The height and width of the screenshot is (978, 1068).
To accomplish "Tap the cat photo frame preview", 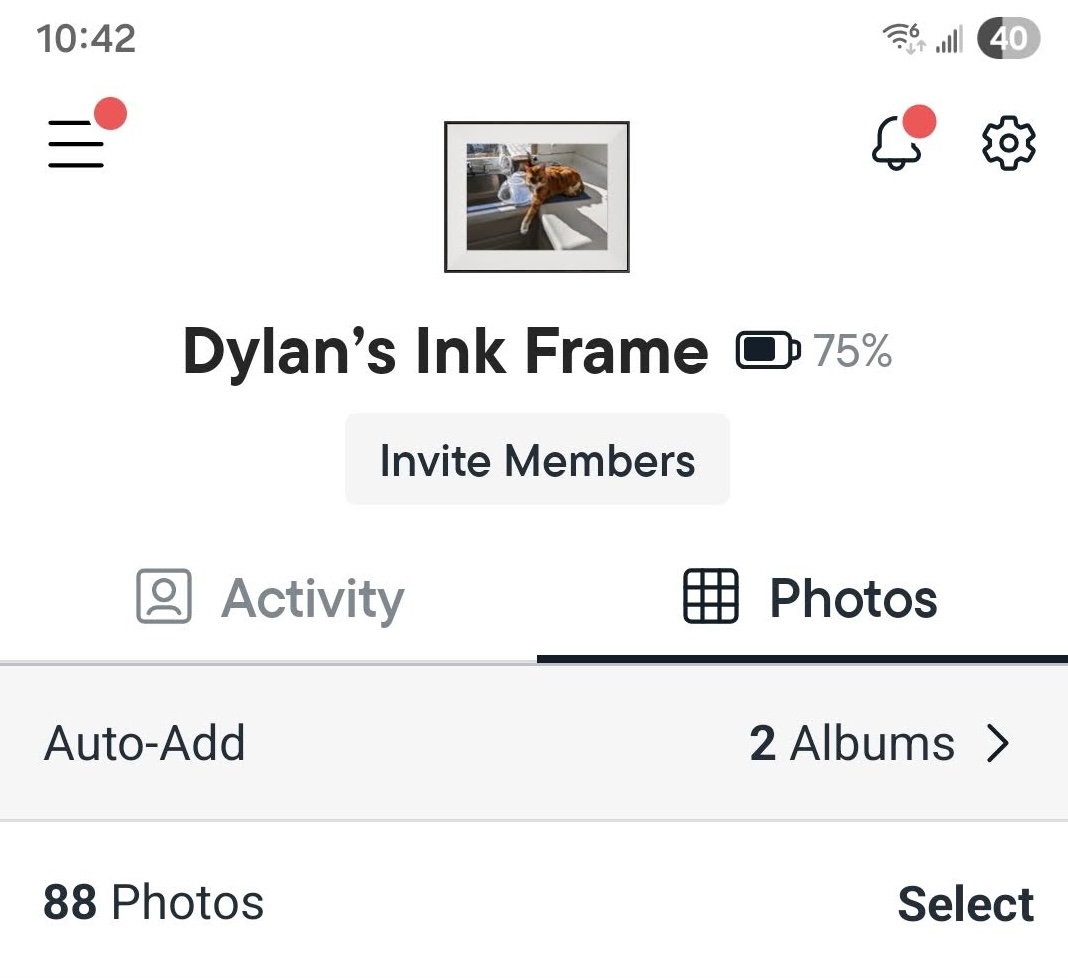I will point(537,197).
